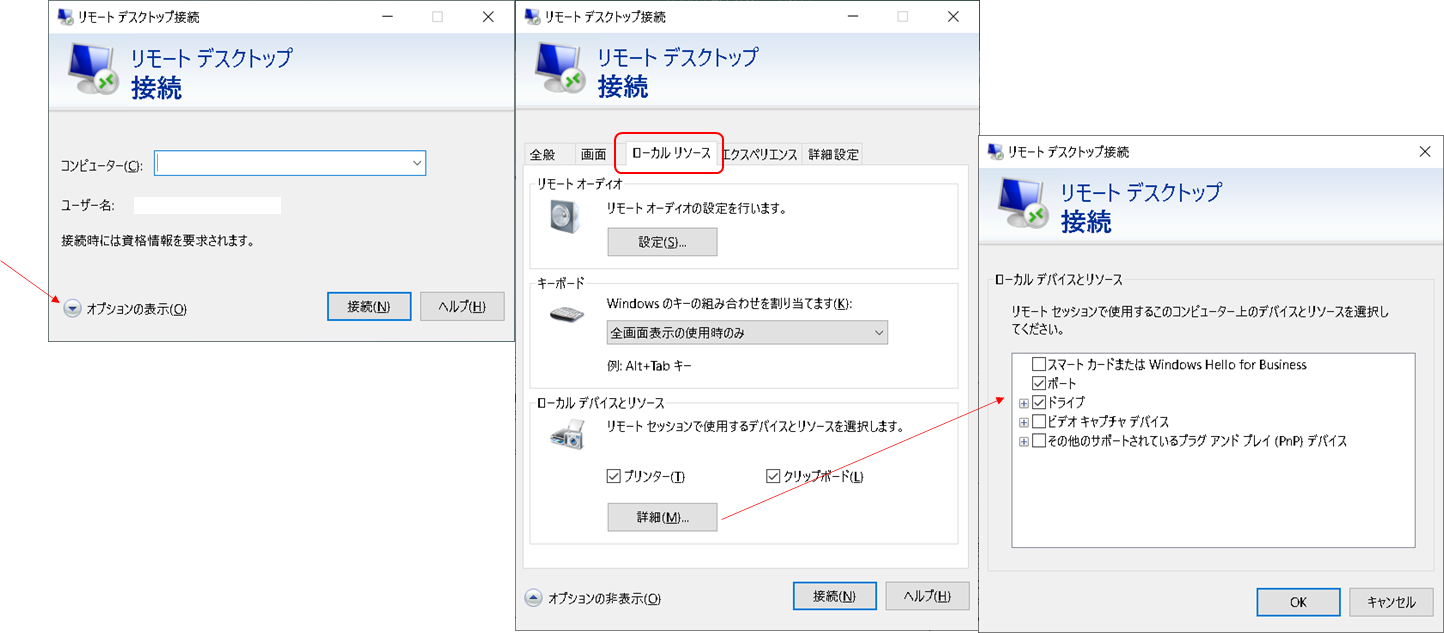1444x633 pixels.
Task: Uncheck the ポート checkbox
Action: click(1039, 383)
